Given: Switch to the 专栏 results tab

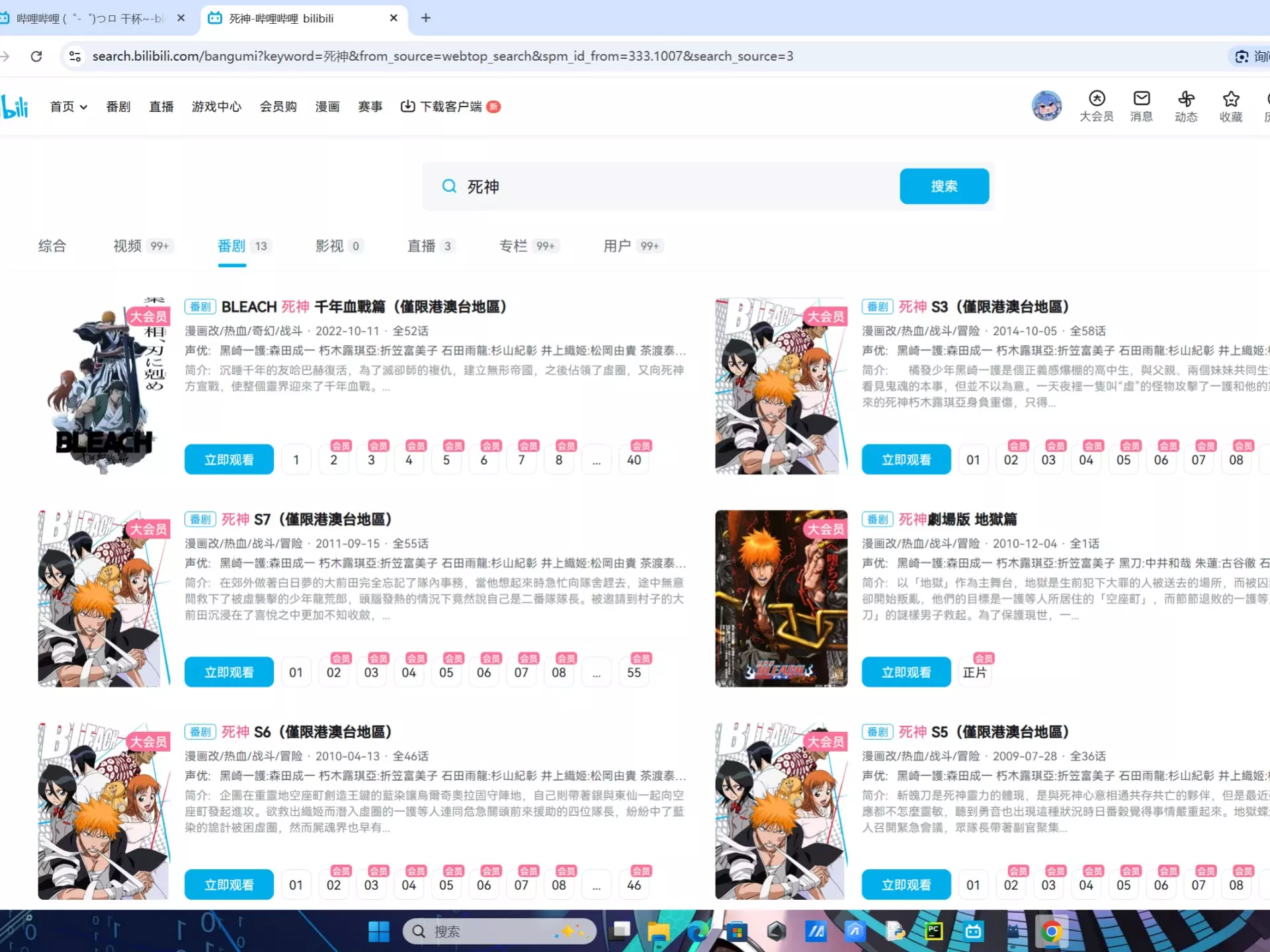Looking at the screenshot, I should 513,246.
